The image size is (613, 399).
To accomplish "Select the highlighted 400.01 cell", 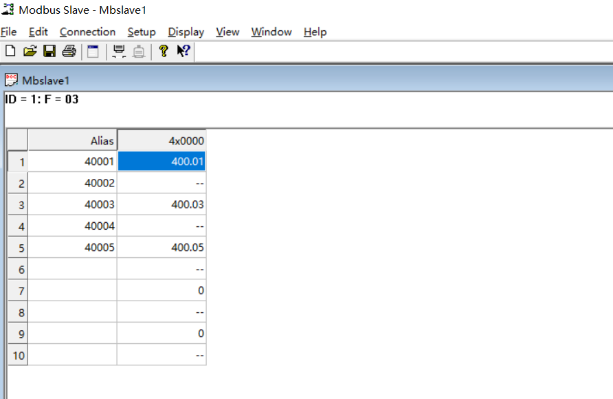I will (x=161, y=161).
